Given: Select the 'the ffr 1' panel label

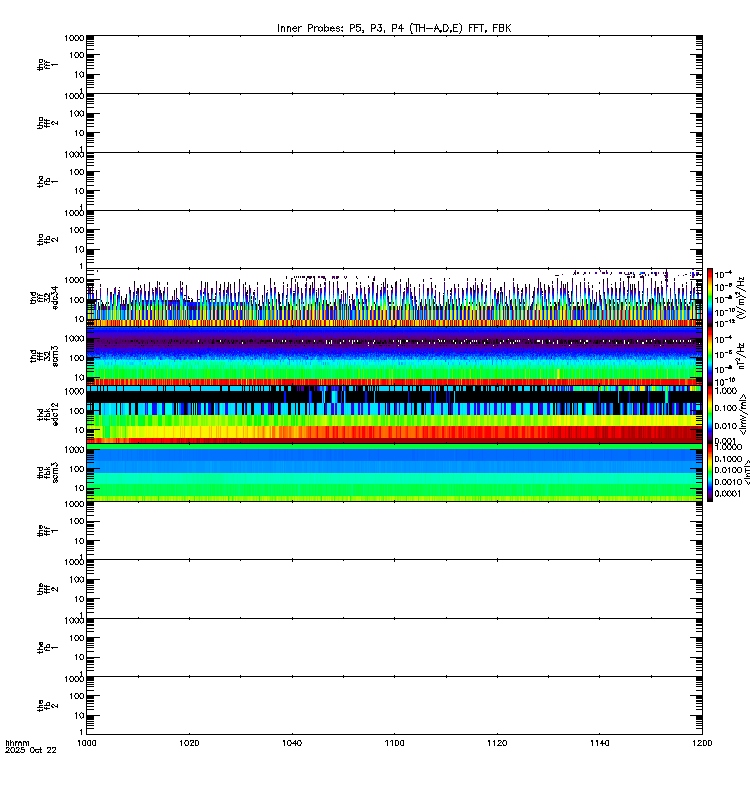Looking at the screenshot, I should click(47, 531).
